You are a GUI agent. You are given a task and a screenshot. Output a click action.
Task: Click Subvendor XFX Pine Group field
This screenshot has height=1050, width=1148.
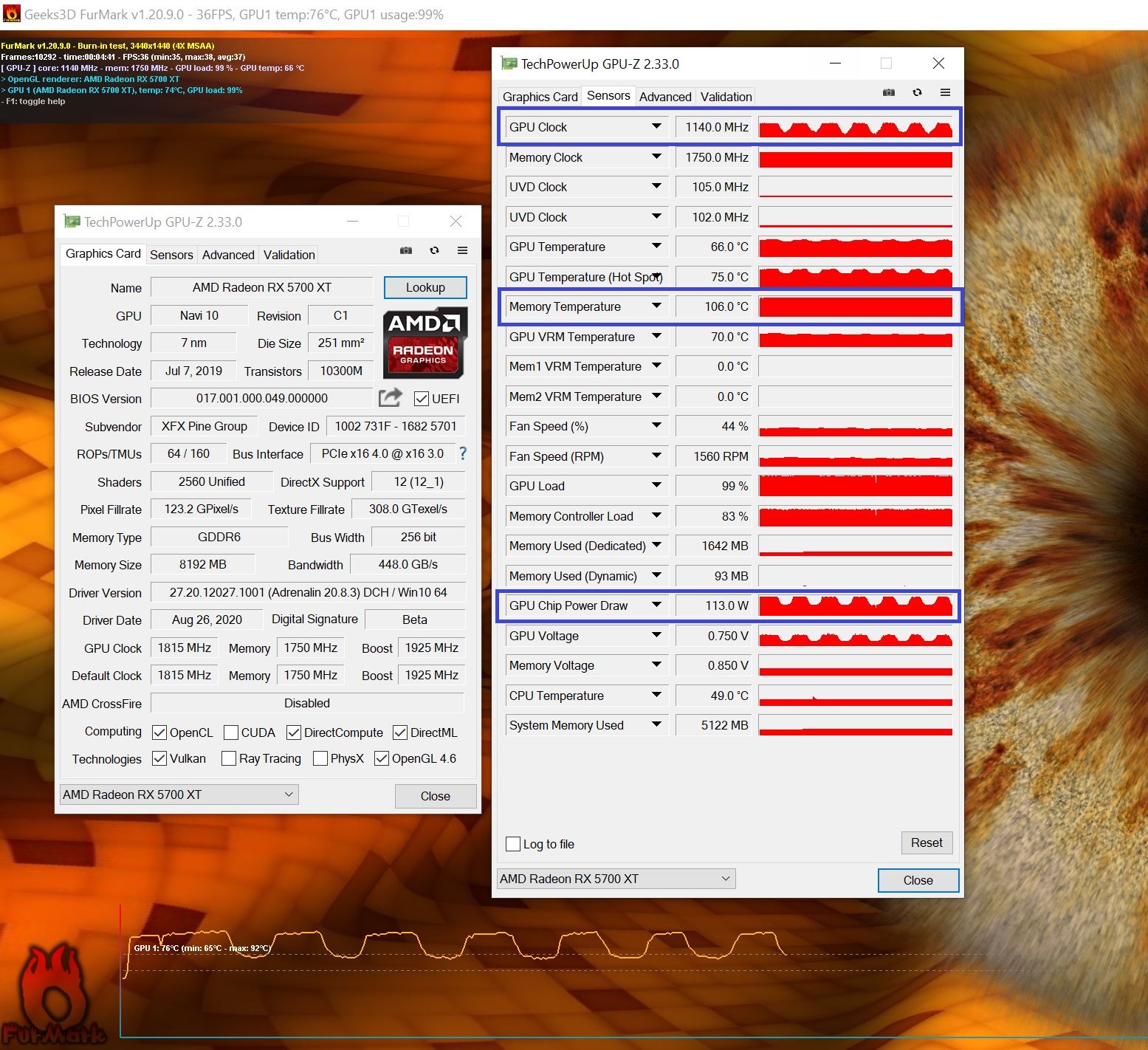[x=204, y=426]
